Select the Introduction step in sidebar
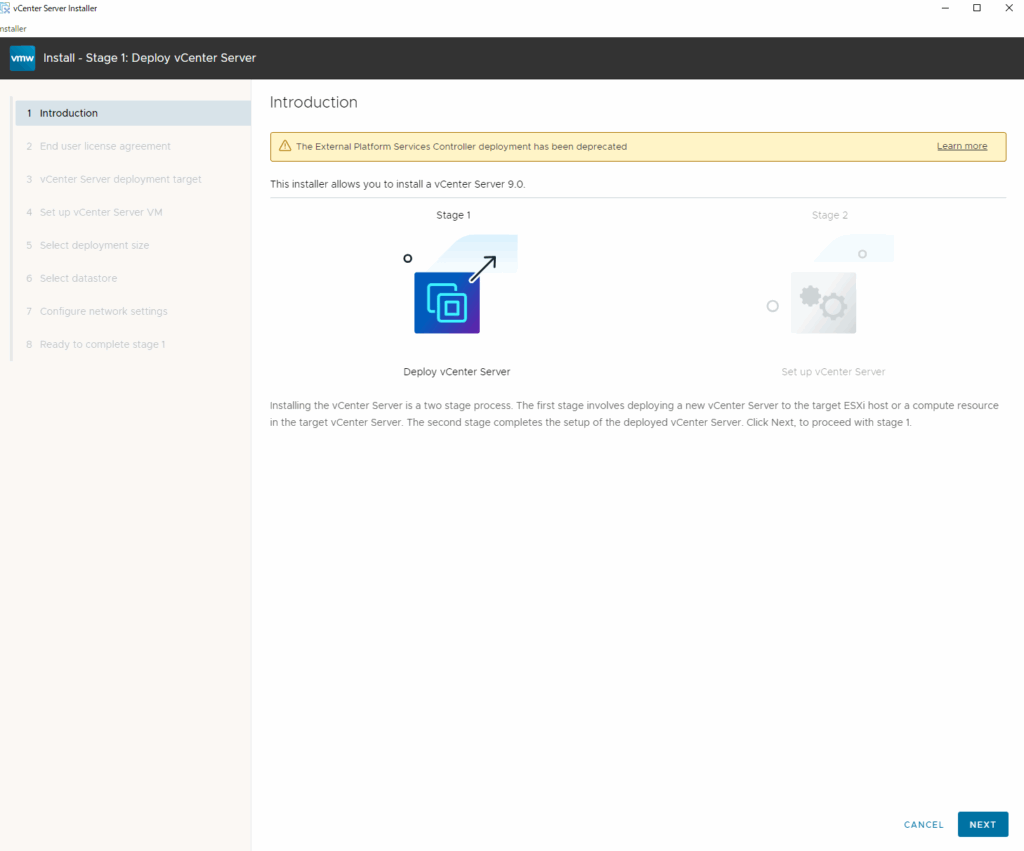The image size is (1024, 851). pos(68,113)
